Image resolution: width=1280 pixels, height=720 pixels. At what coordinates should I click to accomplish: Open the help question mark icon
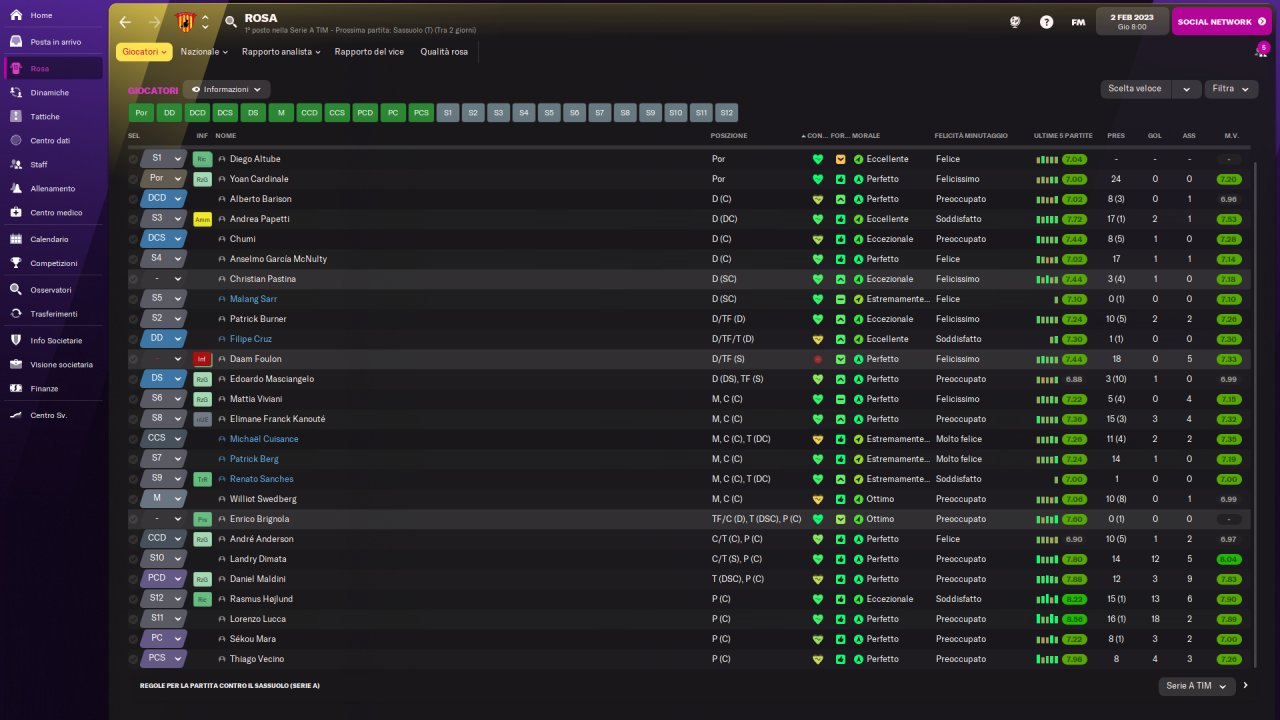point(1046,22)
